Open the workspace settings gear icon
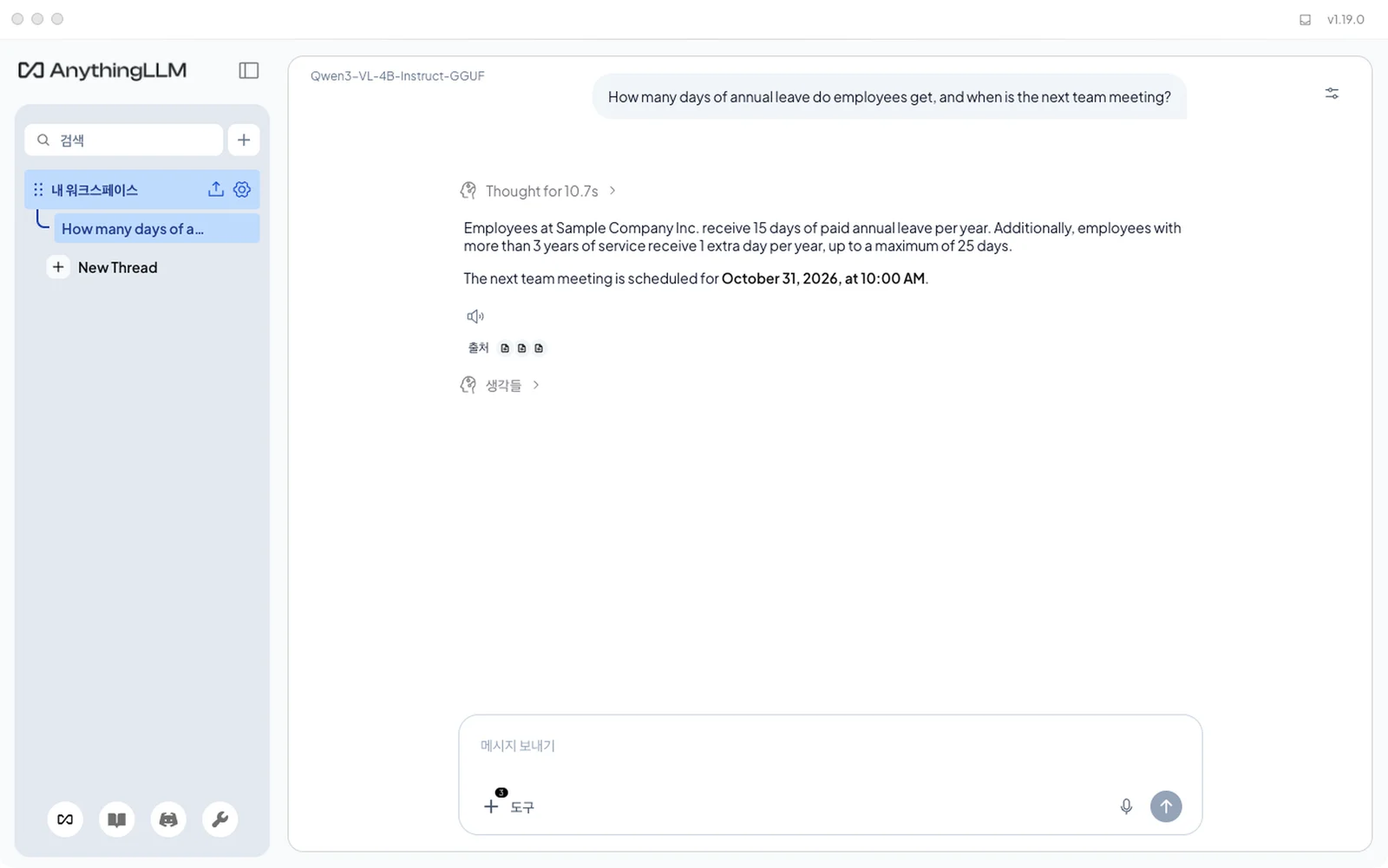This screenshot has height=868, width=1388. [242, 189]
